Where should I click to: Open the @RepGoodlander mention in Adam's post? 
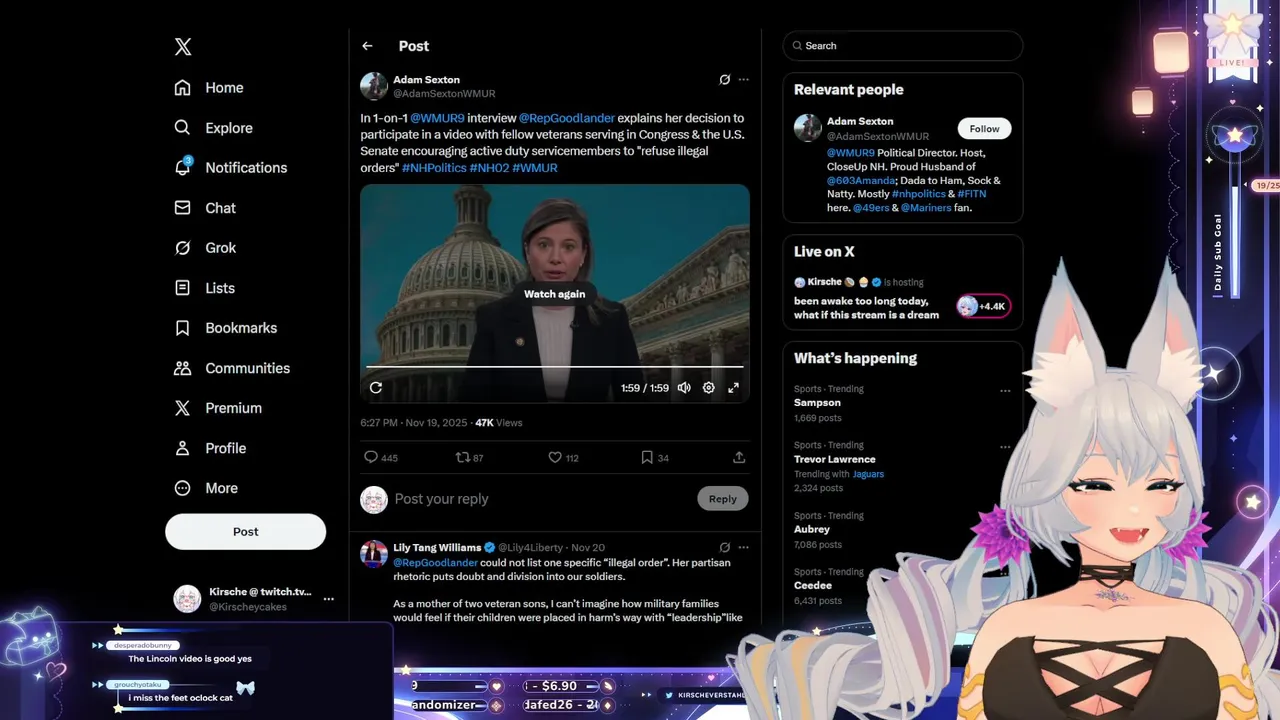point(566,118)
